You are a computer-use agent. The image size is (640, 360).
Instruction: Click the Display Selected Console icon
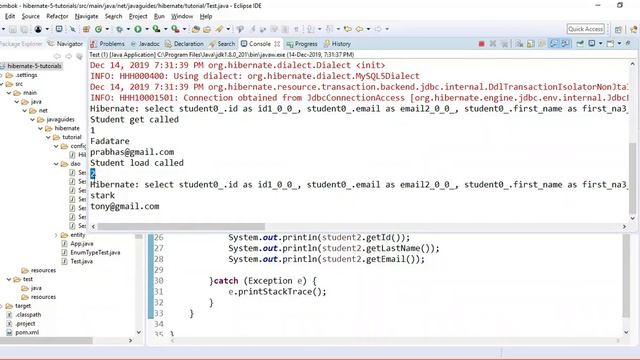(x=592, y=44)
